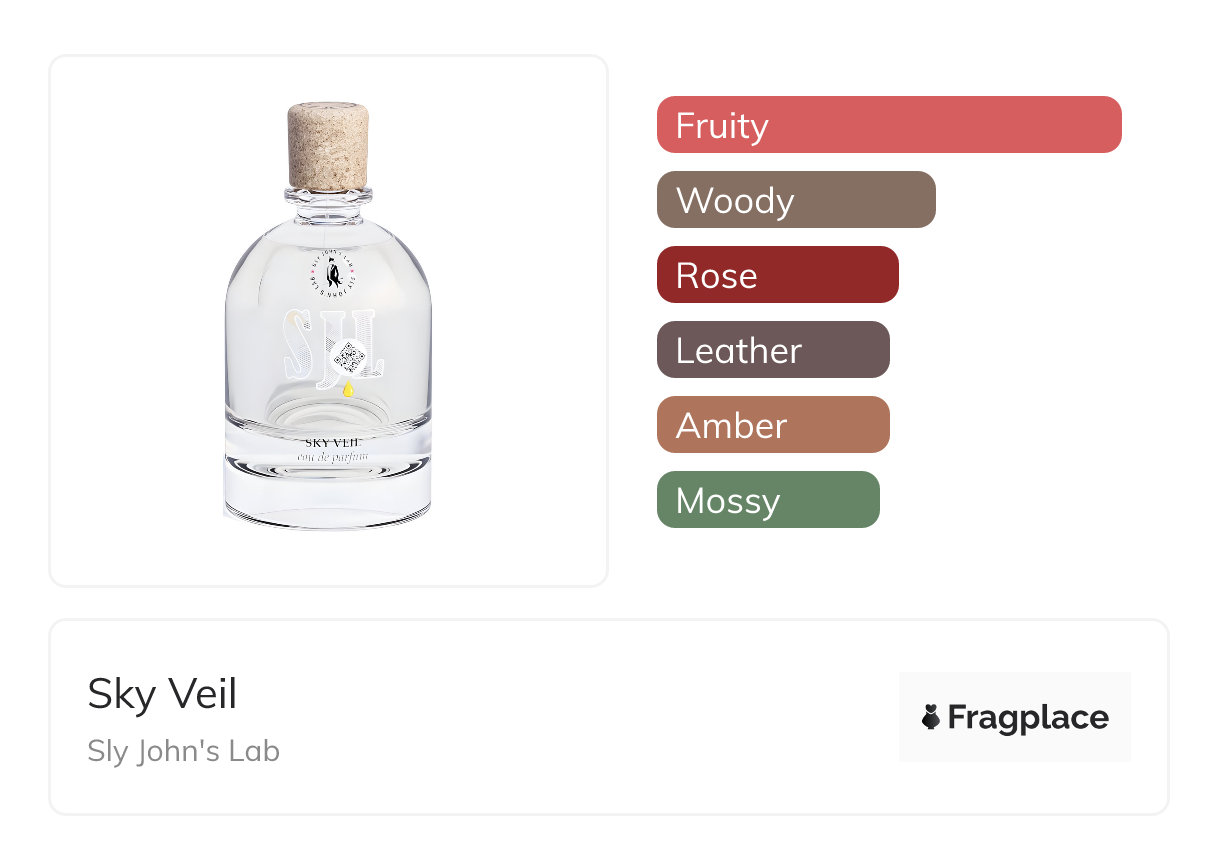Select the green Mossy accord bar
The image size is (1218, 864).
(x=767, y=500)
